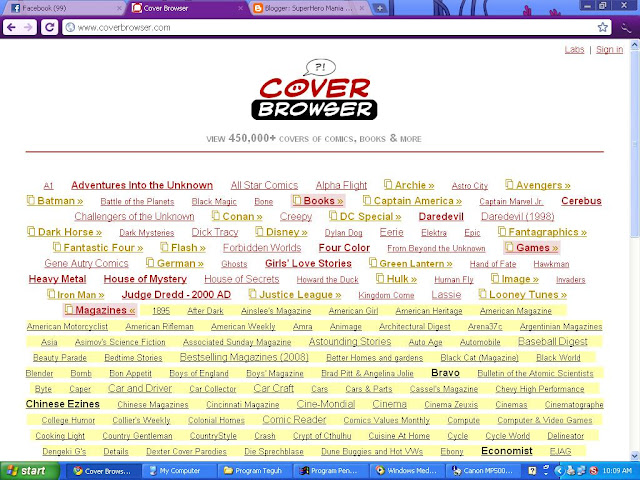Close the Blogger tab
640x480 pixels.
tap(362, 8)
